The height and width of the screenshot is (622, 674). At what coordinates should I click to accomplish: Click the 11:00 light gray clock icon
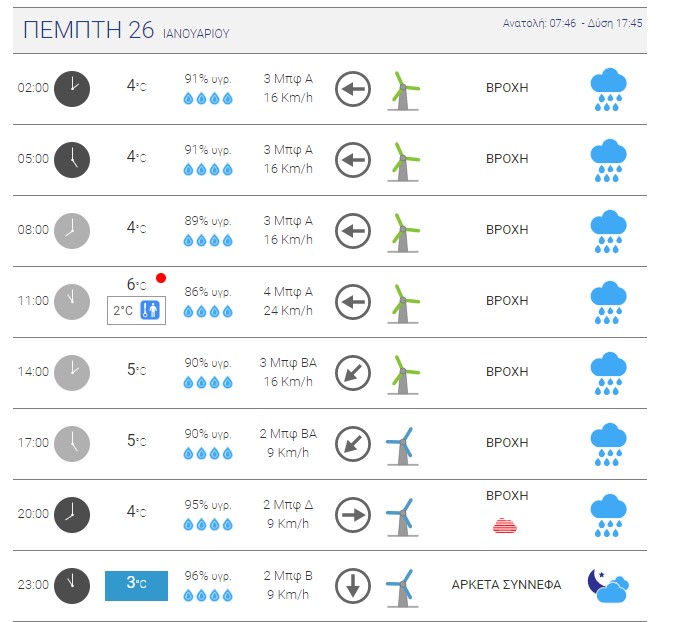tap(72, 302)
